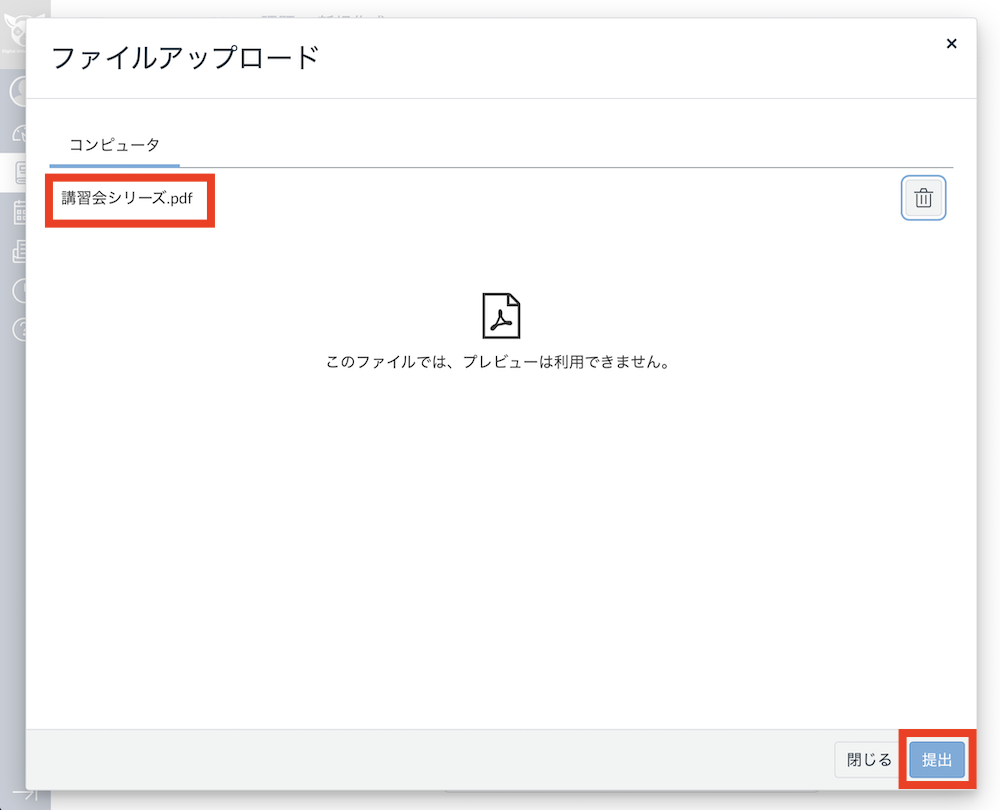Open the timetable calendar icon in the sidebar
This screenshot has height=810, width=1000.
click(20, 211)
